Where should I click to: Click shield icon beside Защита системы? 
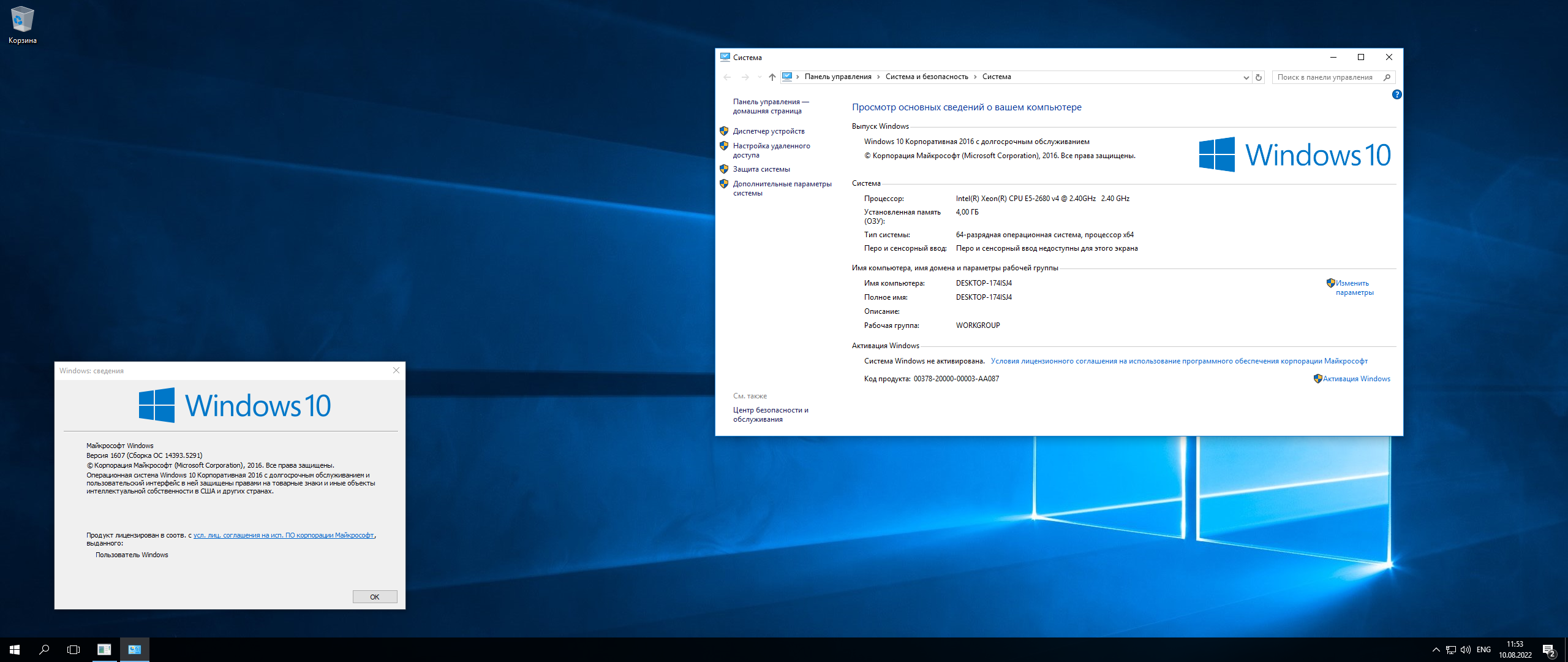pyautogui.click(x=724, y=169)
